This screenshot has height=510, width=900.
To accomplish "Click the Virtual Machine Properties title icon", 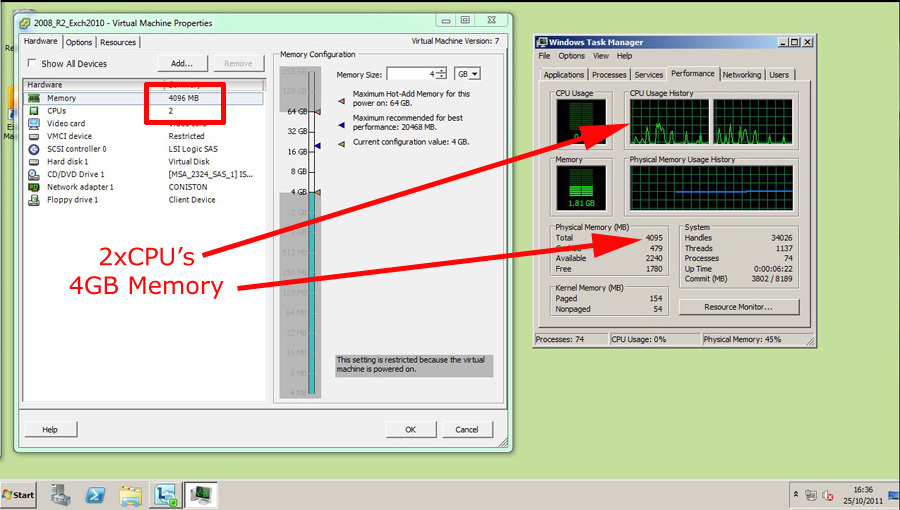I will point(25,24).
